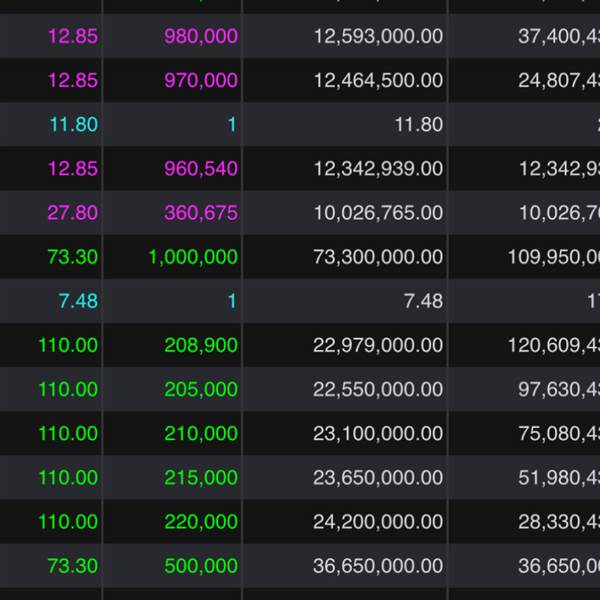
Task: Select the 12,464,500.00 value cell
Action: 377,81
